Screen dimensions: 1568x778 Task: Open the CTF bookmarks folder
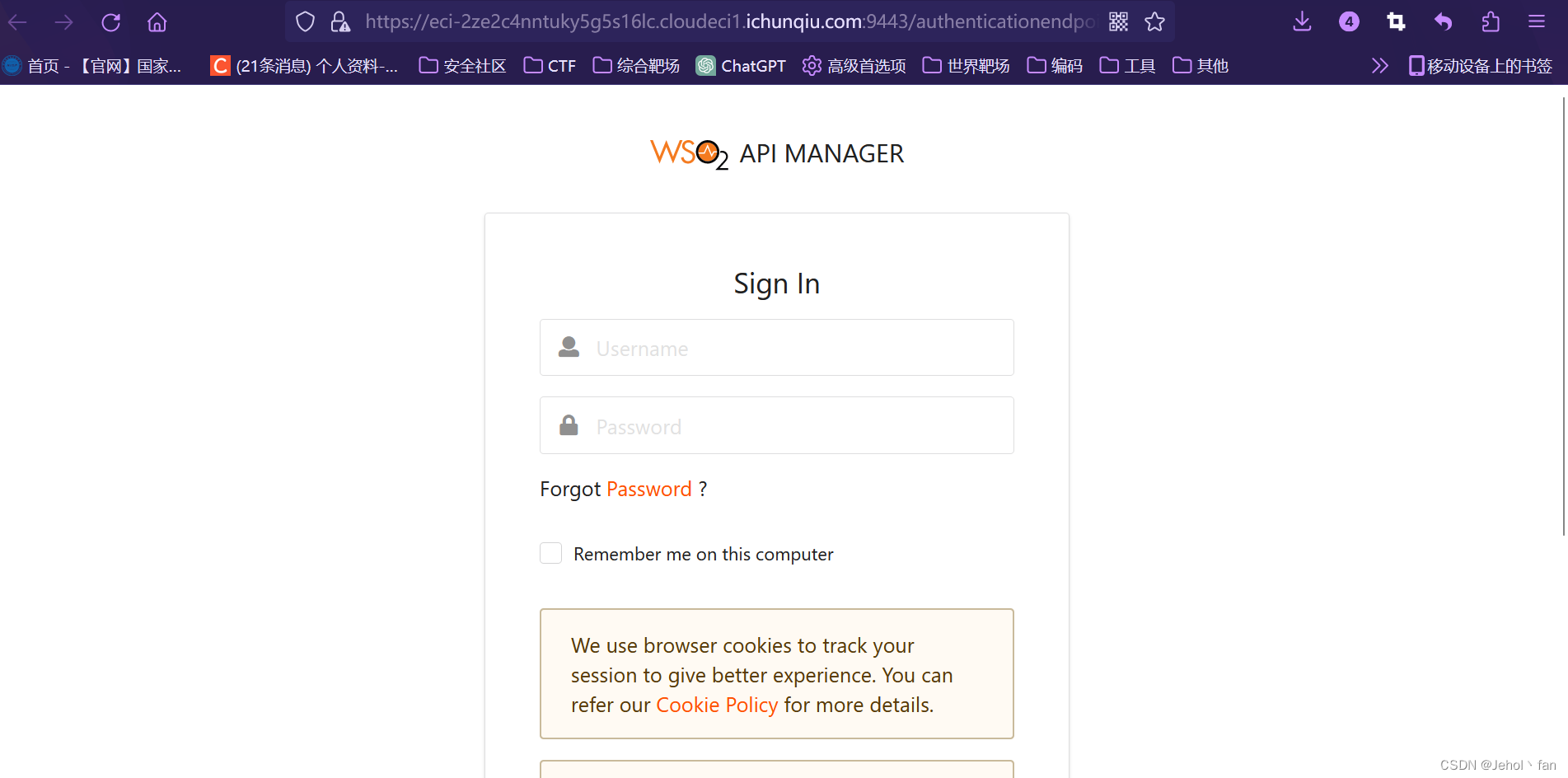click(550, 66)
